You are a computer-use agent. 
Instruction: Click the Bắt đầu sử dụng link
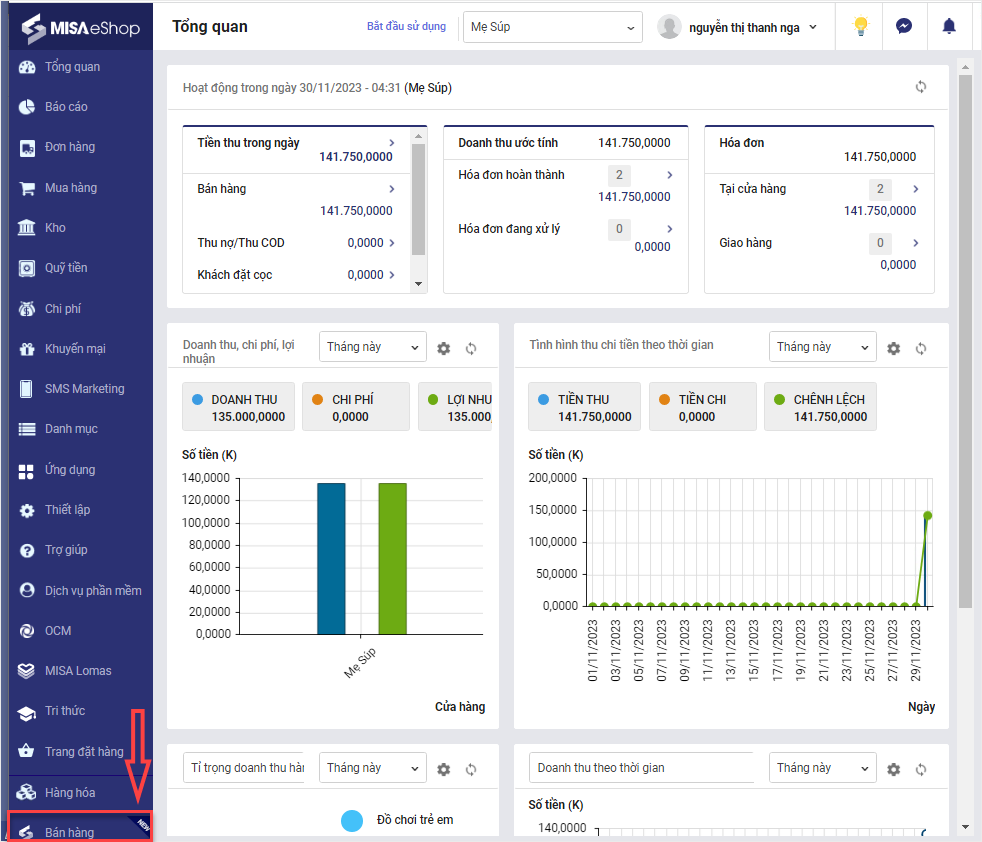click(x=406, y=27)
